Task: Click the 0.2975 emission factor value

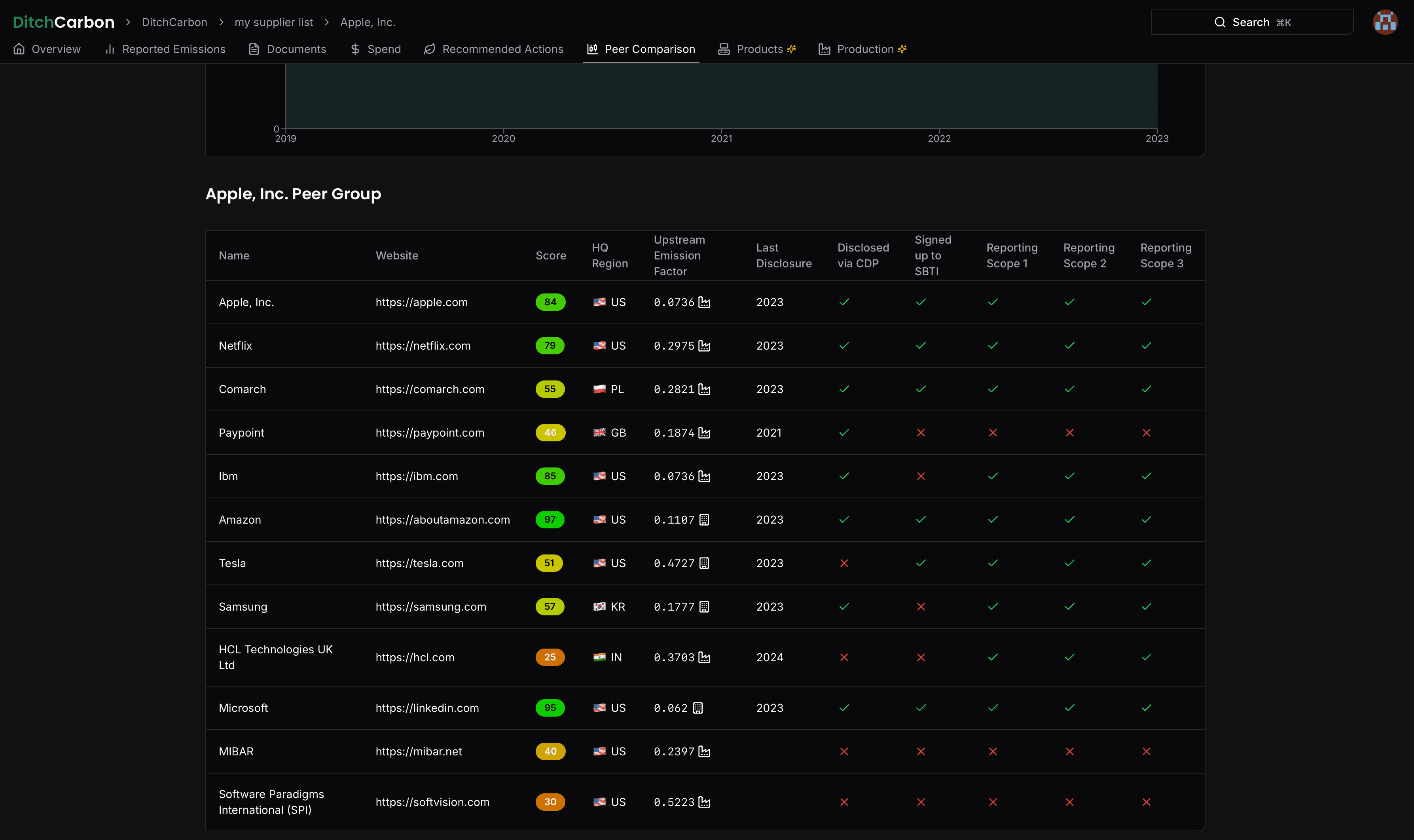Action: point(674,346)
